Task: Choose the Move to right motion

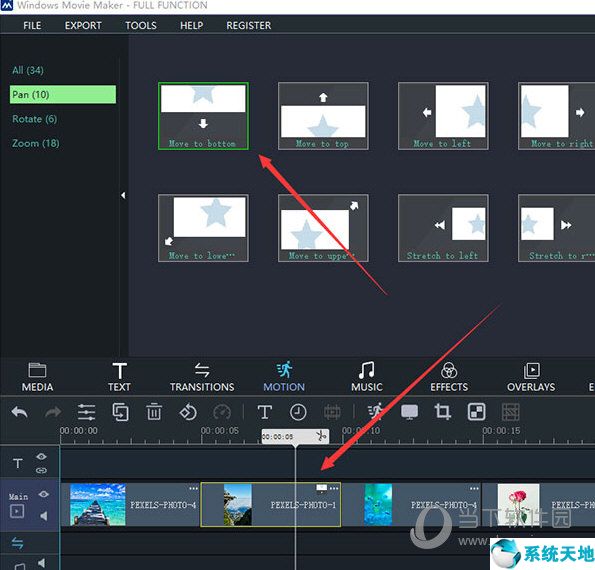Action: coord(556,116)
